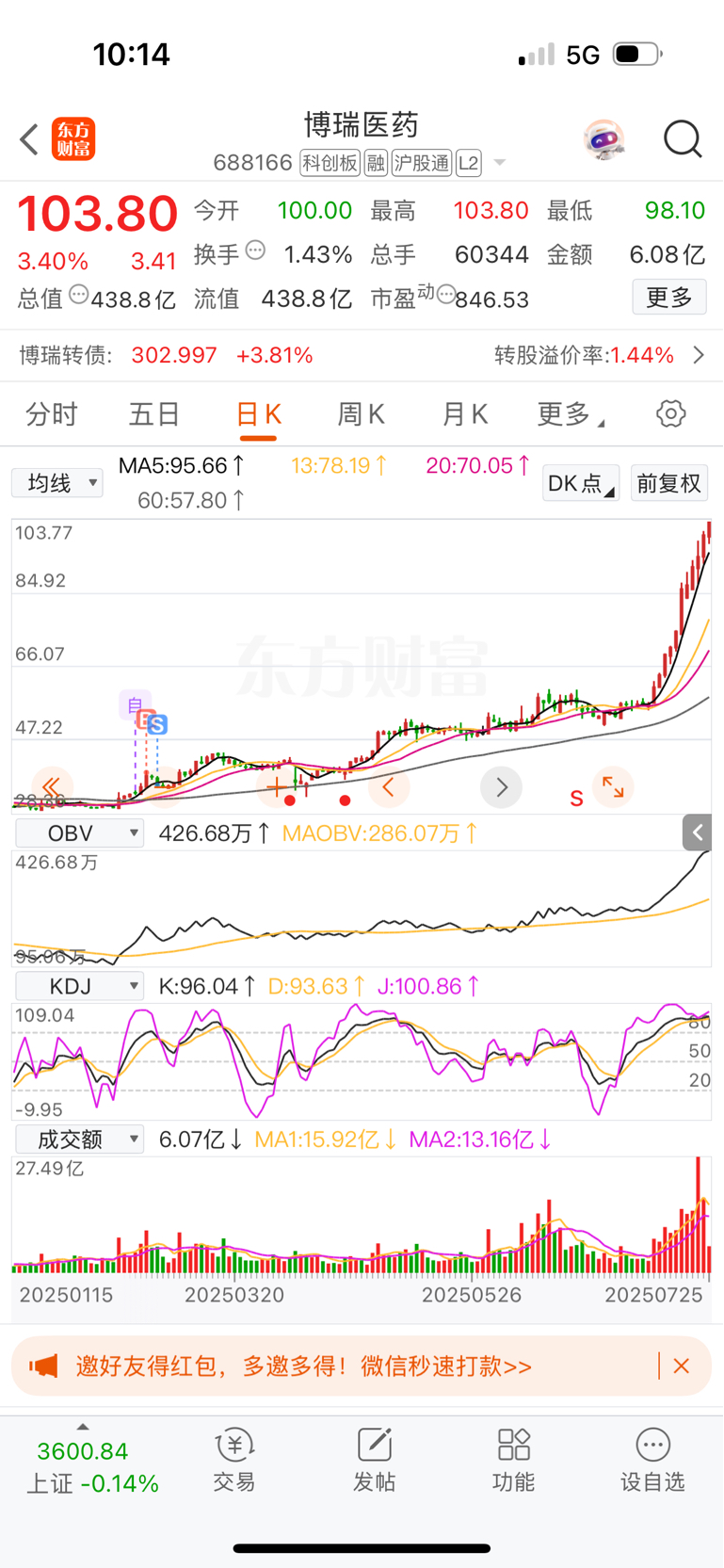Viewport: 724px width, 1568px height.
Task: Tap the plus crosshair icon
Action: tap(277, 786)
